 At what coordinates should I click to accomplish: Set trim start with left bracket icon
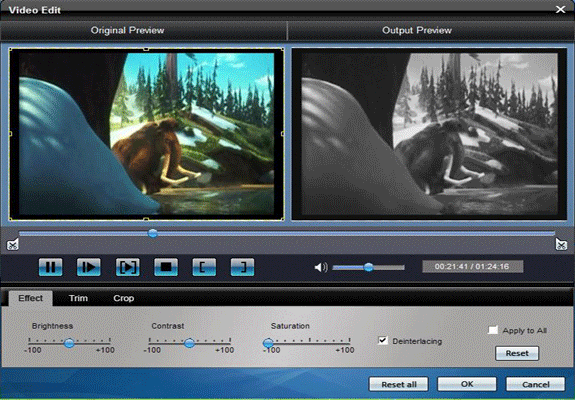[204, 267]
